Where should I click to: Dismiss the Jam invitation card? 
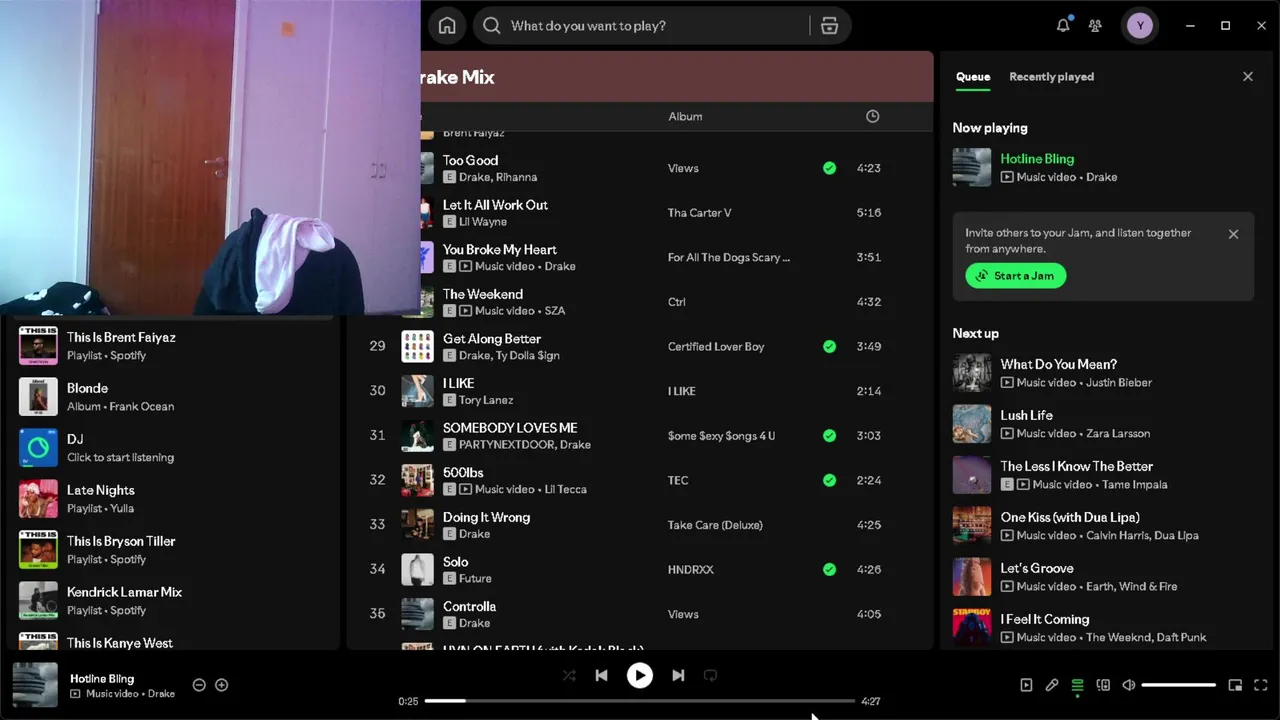coord(1233,234)
